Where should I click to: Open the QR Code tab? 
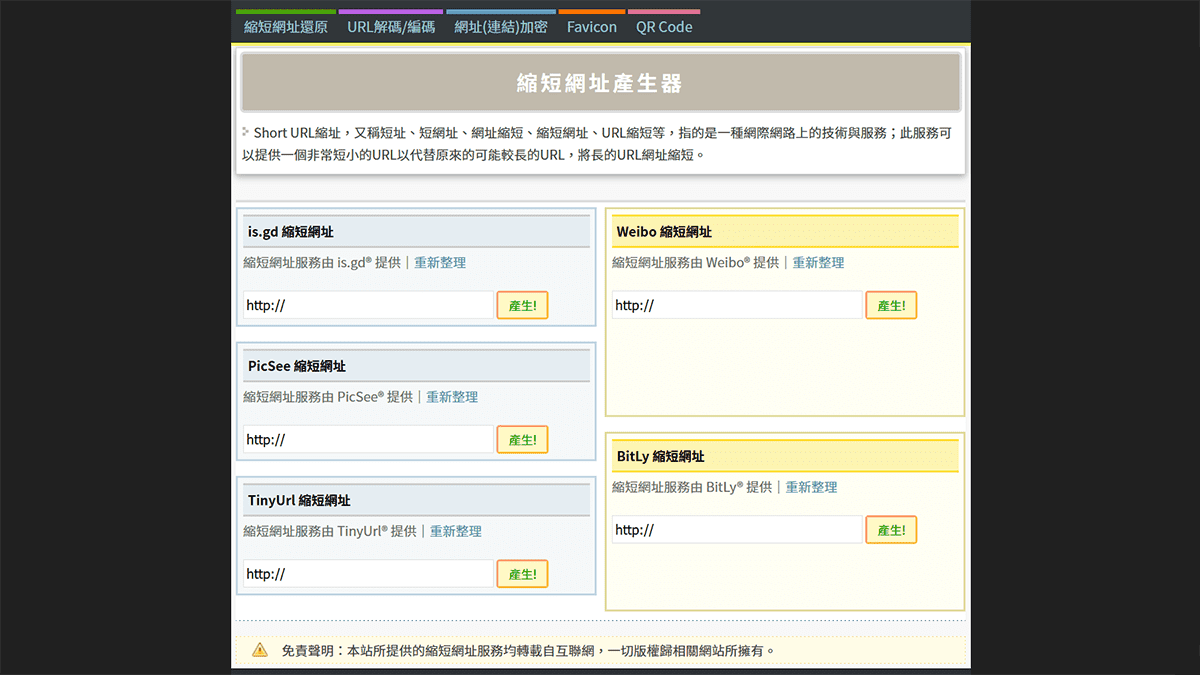coord(664,27)
